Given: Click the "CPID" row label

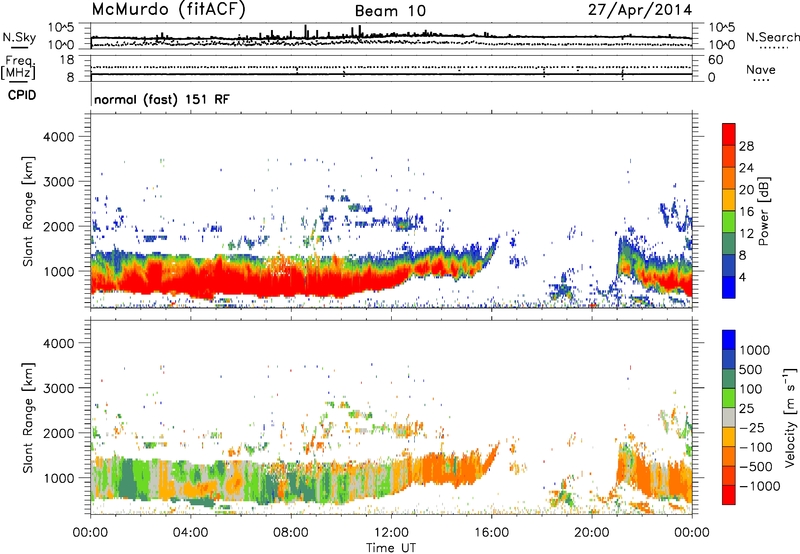Looking at the screenshot, I should tap(22, 95).
